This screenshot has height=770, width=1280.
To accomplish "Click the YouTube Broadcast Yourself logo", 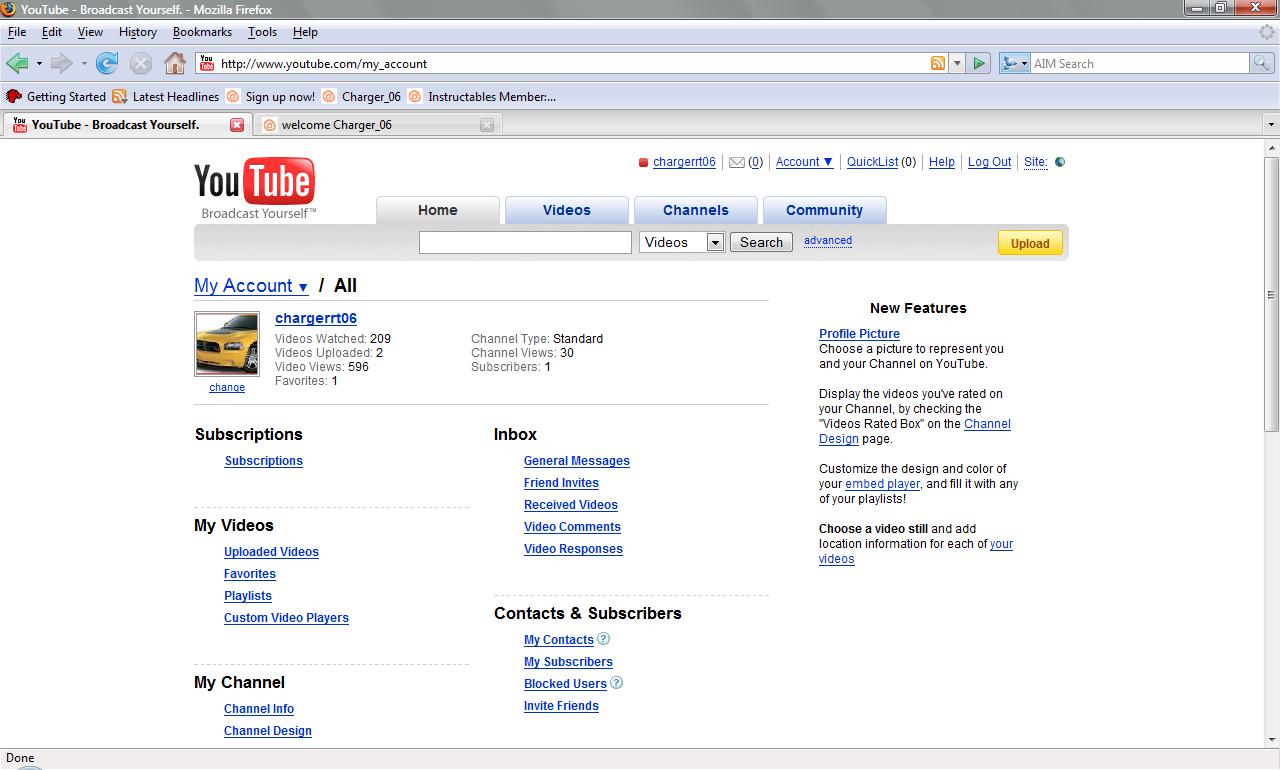I will 255,188.
